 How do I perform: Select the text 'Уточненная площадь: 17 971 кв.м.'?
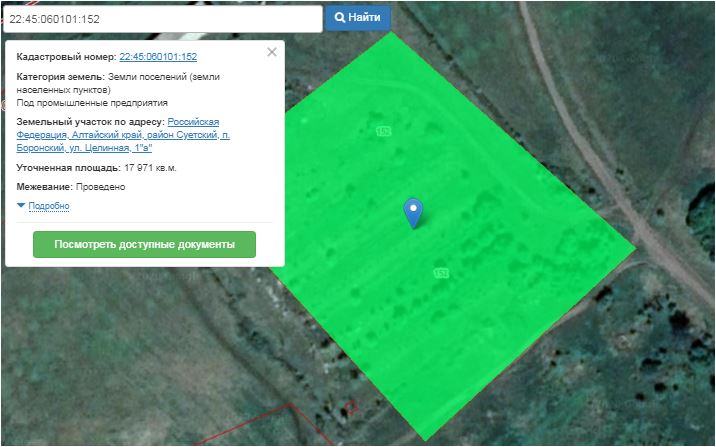click(96, 168)
